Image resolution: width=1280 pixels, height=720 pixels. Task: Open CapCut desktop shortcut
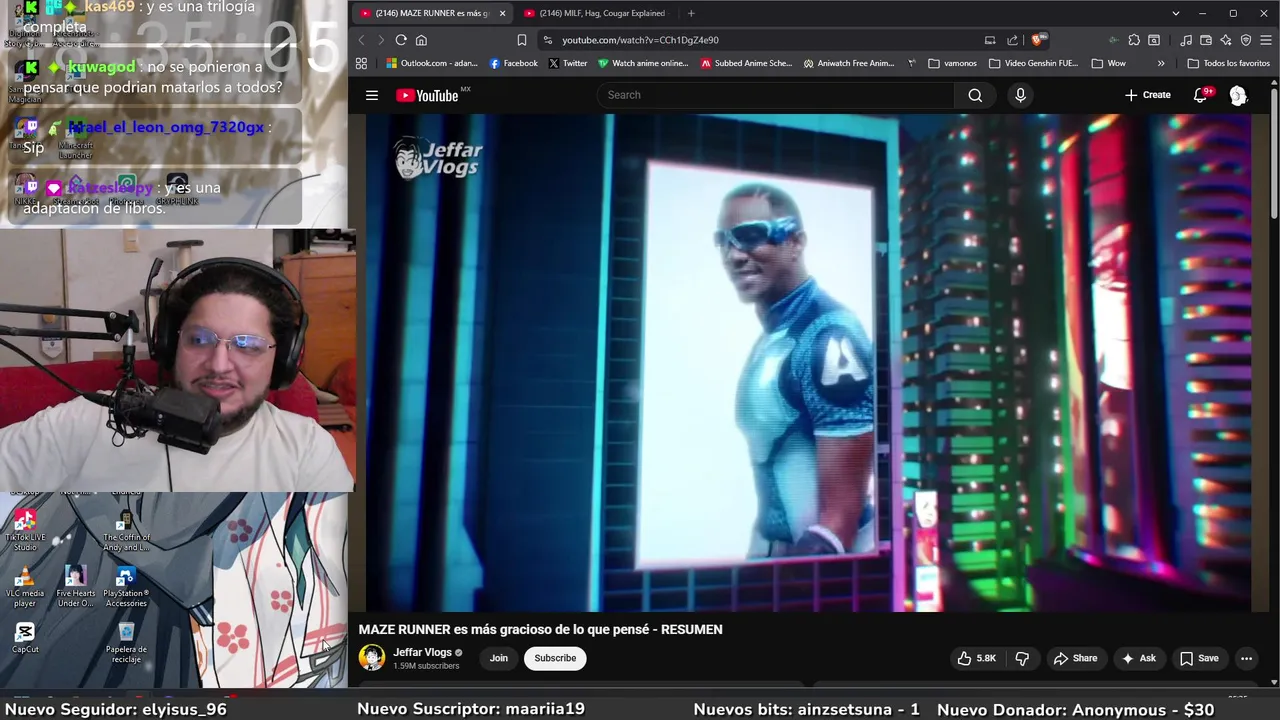25,638
